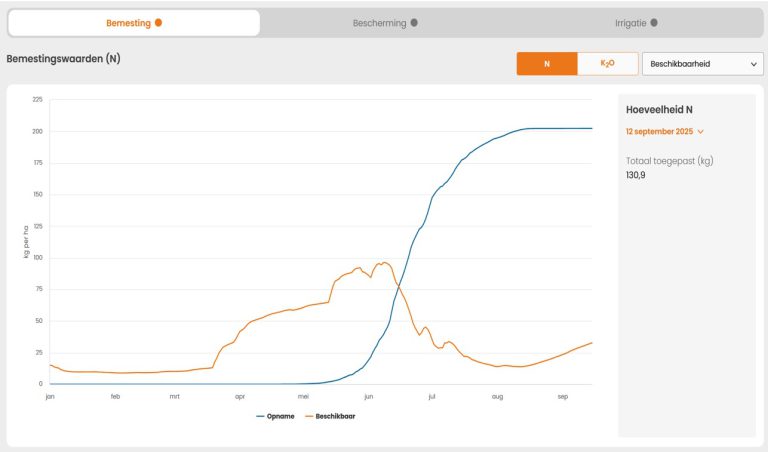Hide Beschikbaar series via legend label
Image resolution: width=768 pixels, height=452 pixels.
(x=335, y=415)
